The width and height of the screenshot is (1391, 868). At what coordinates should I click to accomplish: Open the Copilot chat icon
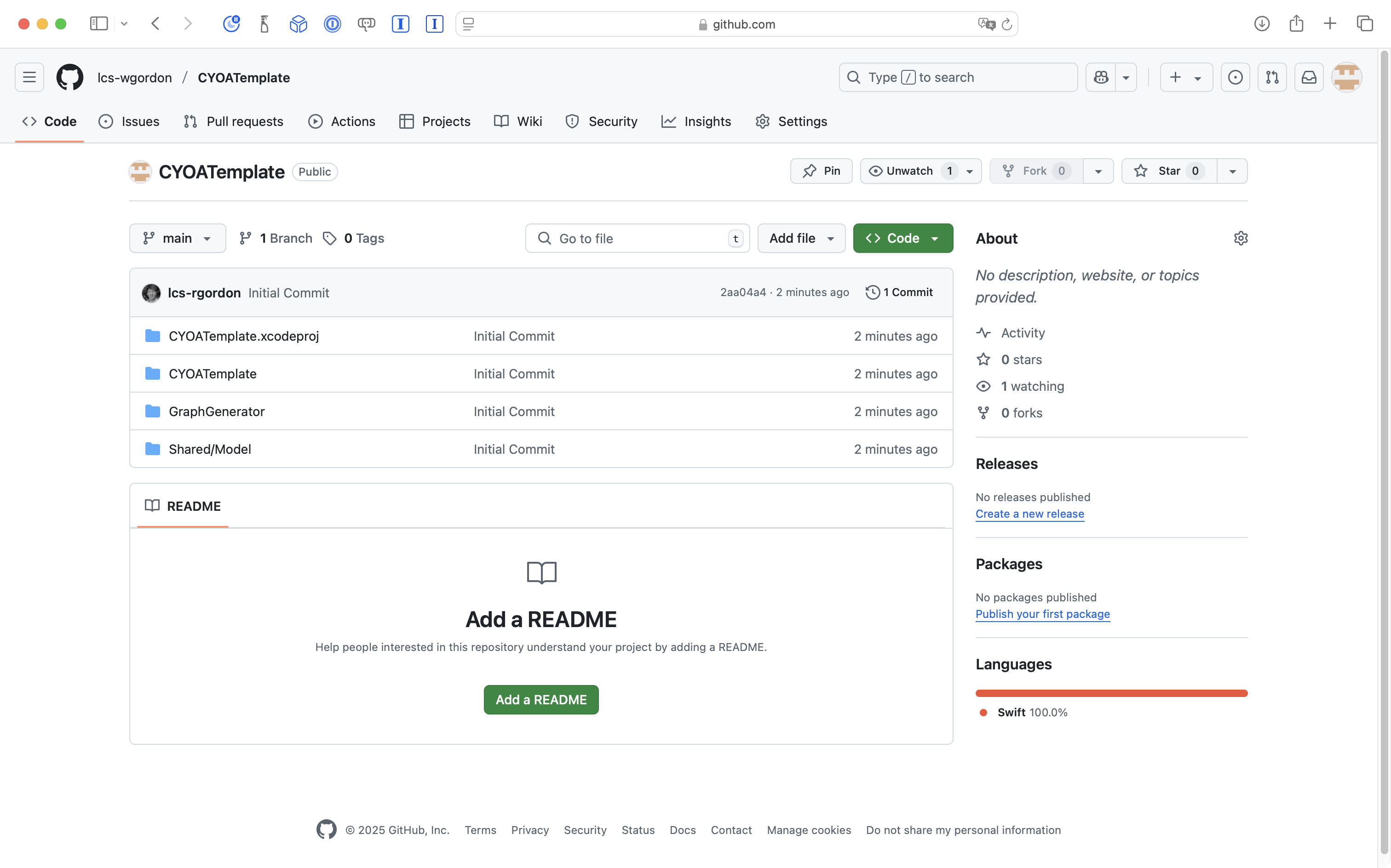[1100, 78]
